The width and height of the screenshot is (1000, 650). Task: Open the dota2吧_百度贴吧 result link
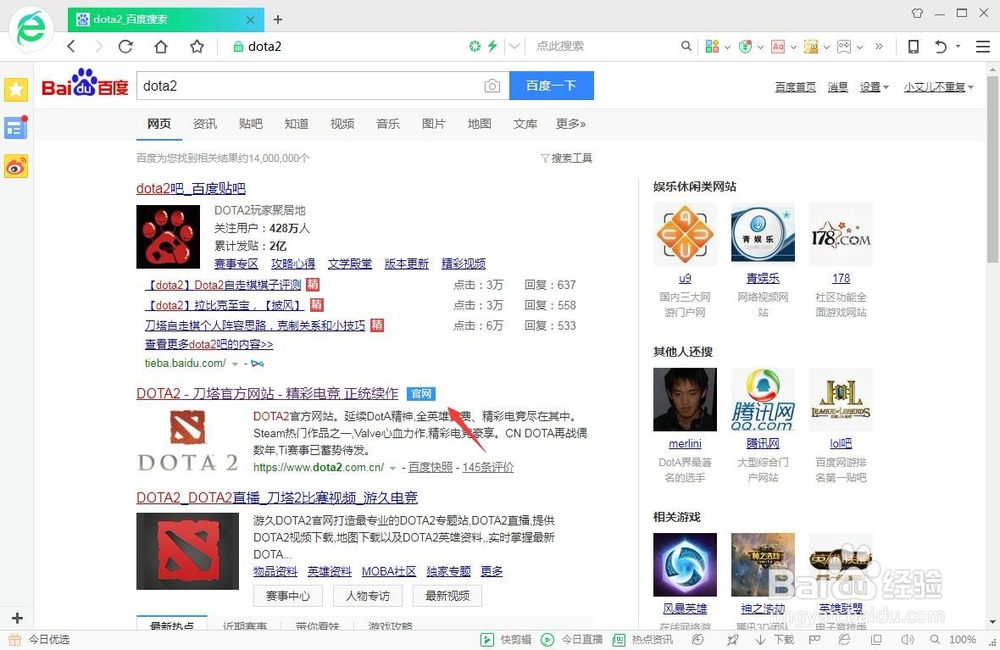(191, 188)
